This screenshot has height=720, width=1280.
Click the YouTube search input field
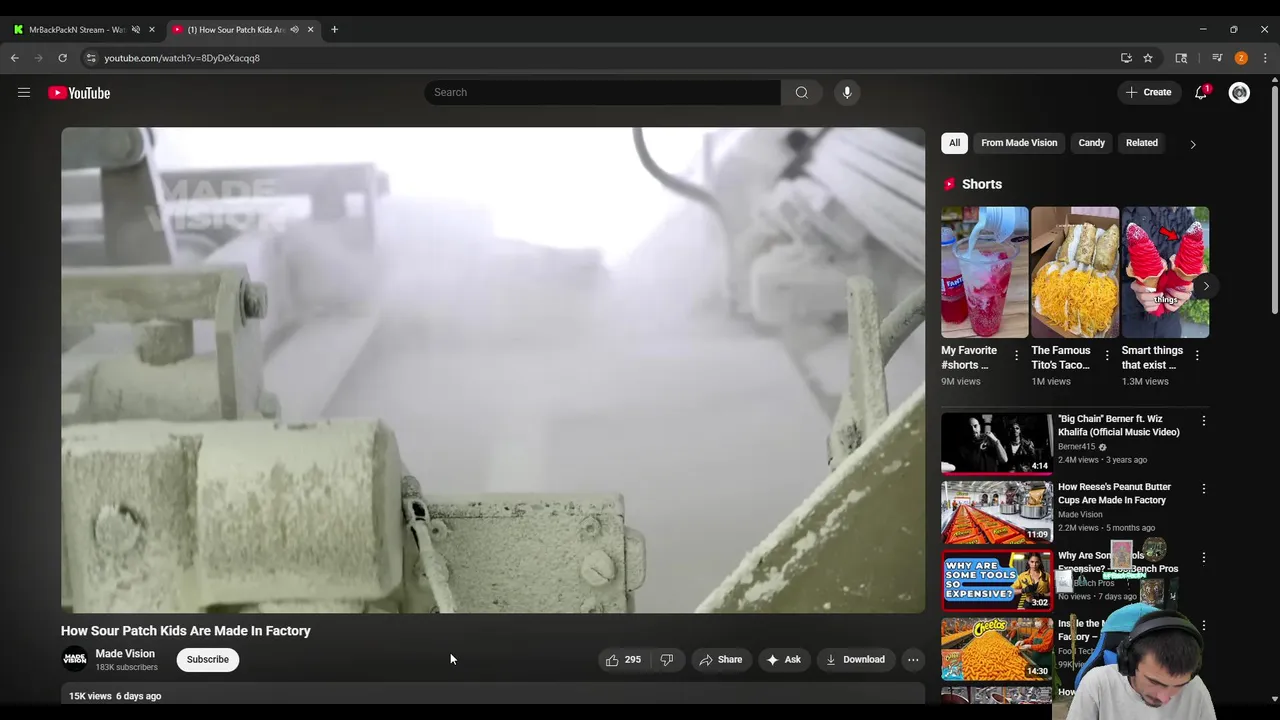[x=603, y=92]
